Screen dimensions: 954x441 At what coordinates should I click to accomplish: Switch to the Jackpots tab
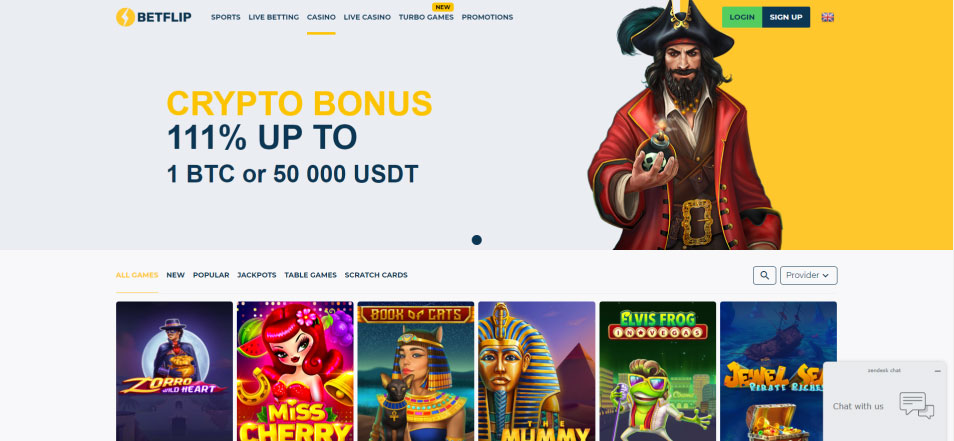click(257, 275)
